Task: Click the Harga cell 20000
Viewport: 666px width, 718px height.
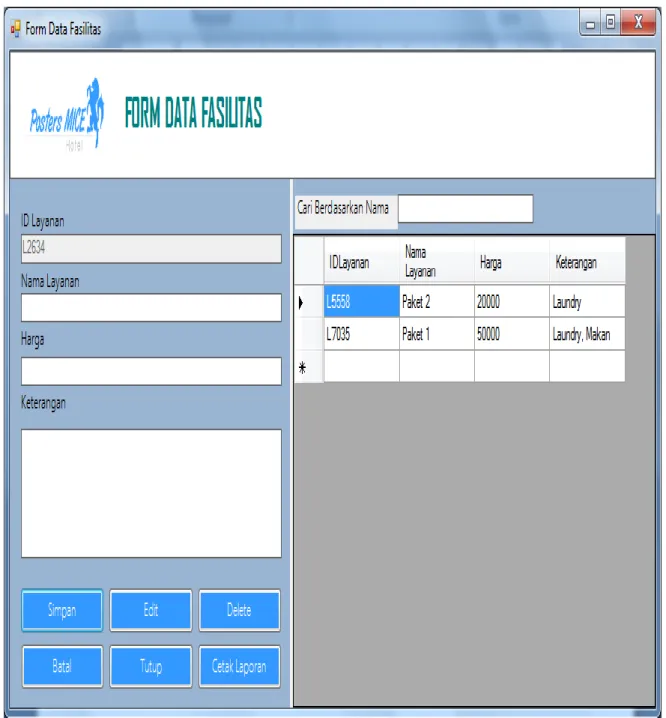Action: click(512, 301)
